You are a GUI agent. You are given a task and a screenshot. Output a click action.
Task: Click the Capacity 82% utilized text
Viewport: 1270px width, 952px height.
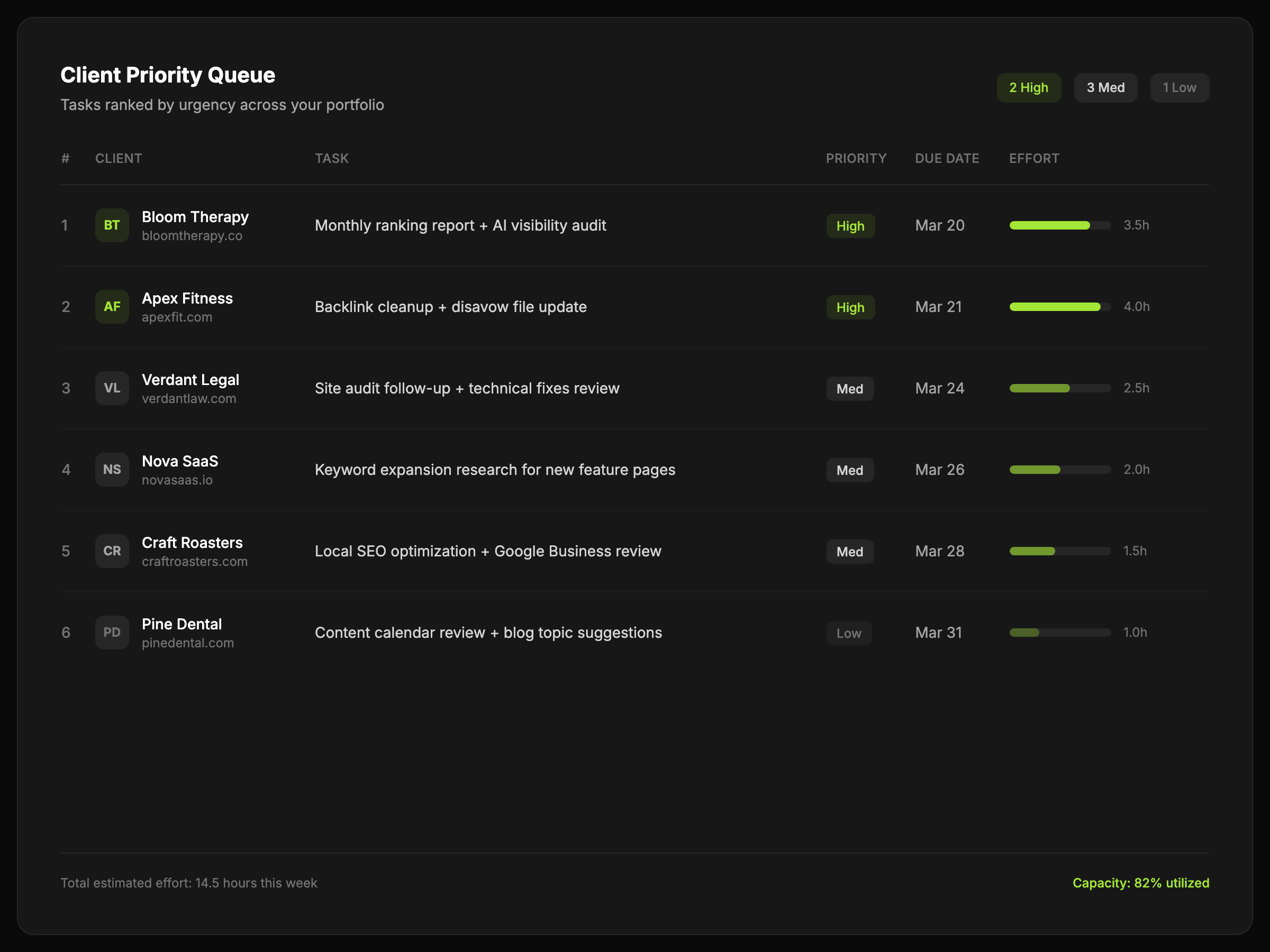tap(1140, 883)
